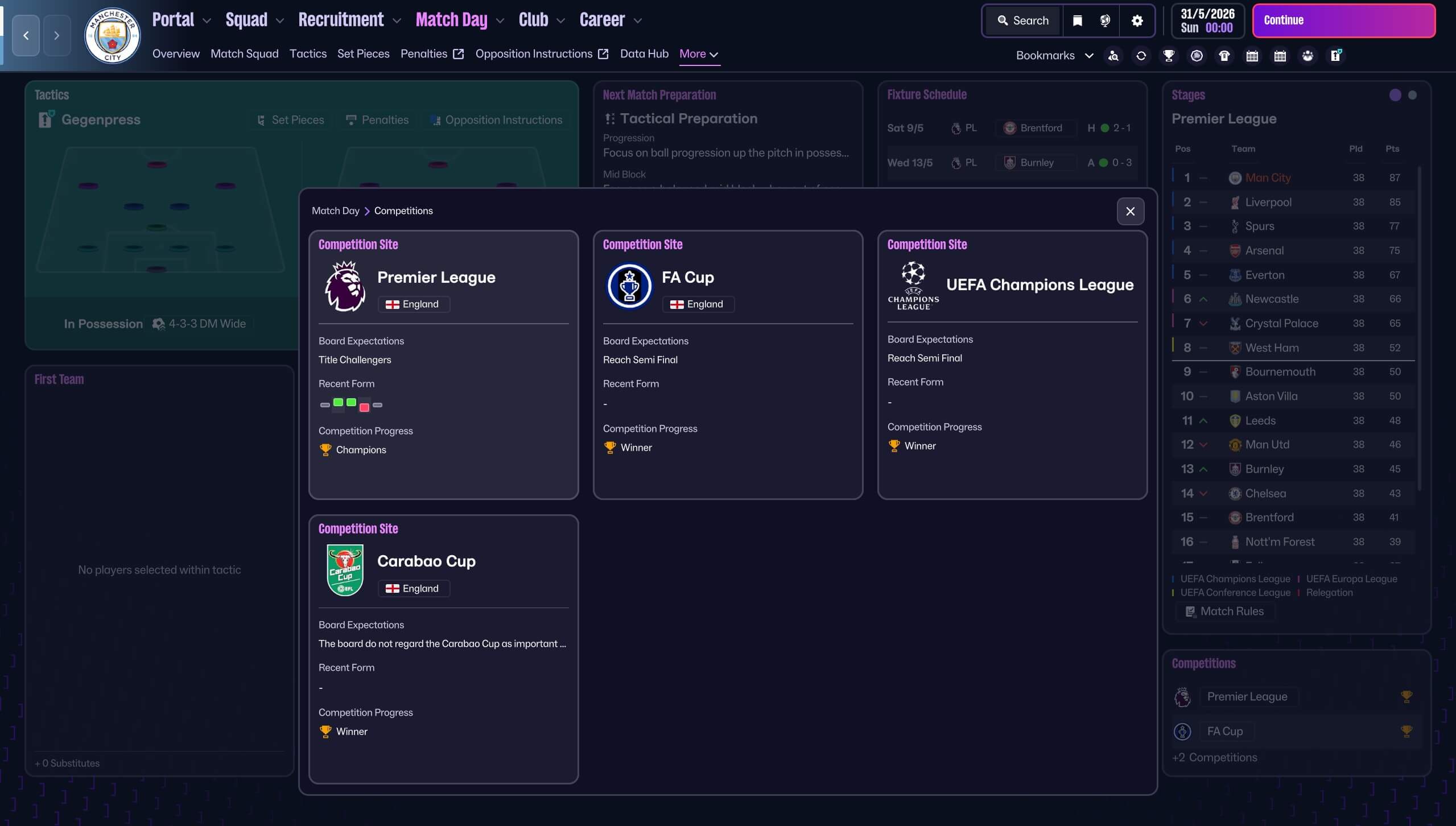Click the Carabao Cup competition logo
Image resolution: width=1456 pixels, height=826 pixels.
click(x=345, y=570)
